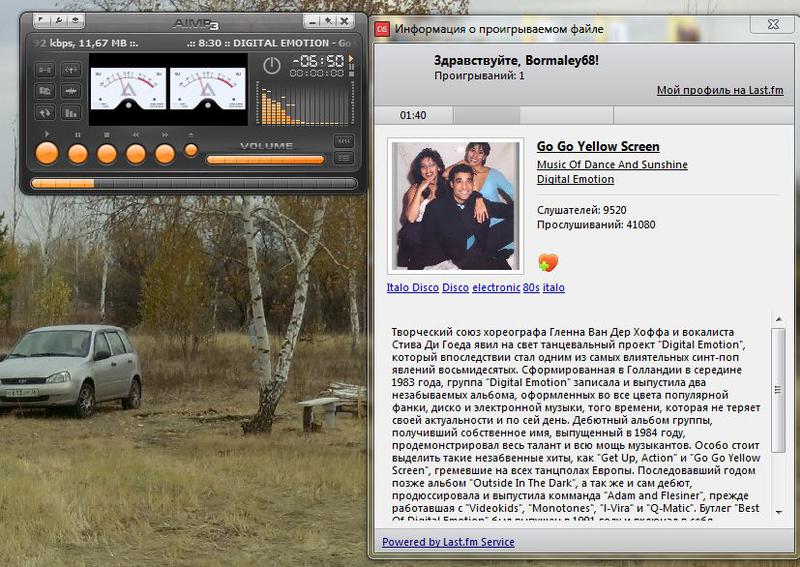Screen dimensions: 800x567
Task: Skip to previous track in AIMP
Action: click(135, 153)
